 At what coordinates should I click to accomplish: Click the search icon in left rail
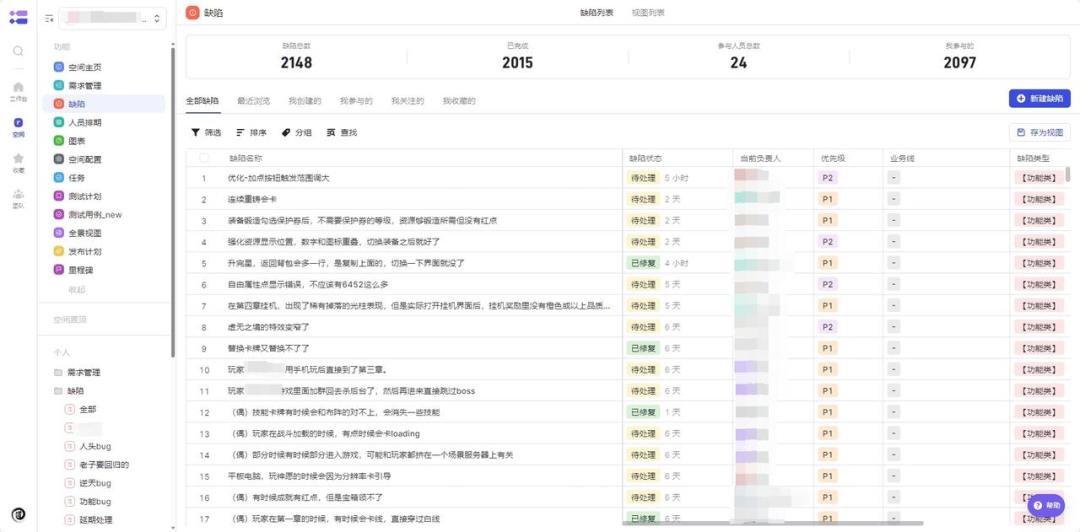coord(18,51)
